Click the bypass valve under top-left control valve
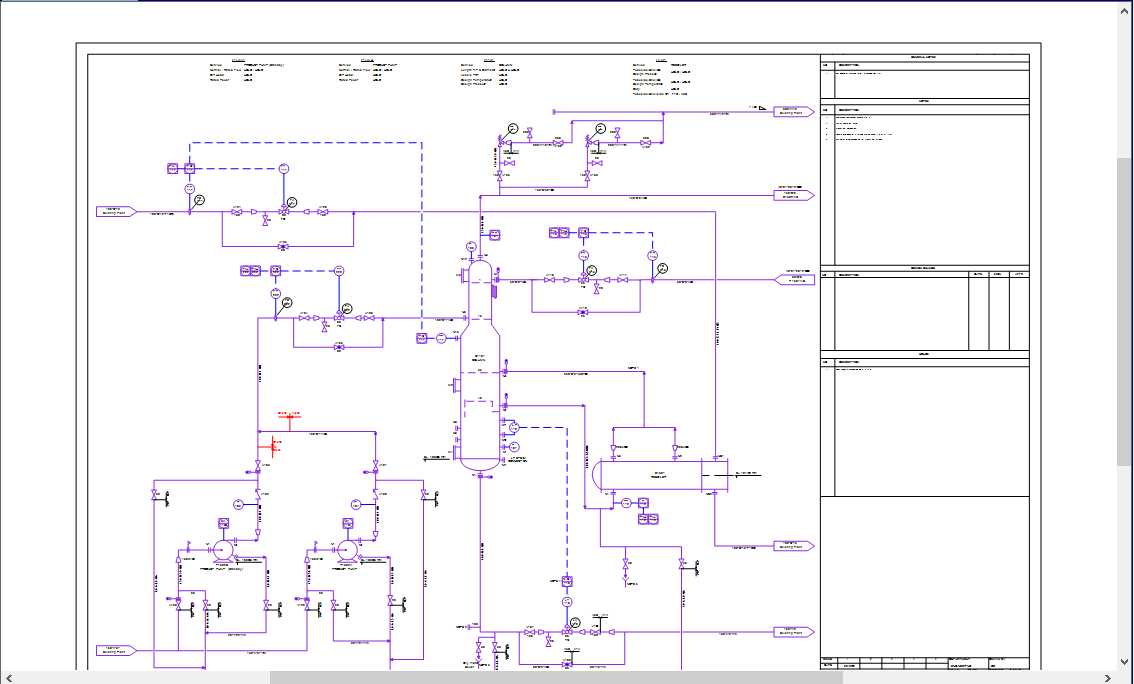This screenshot has width=1134, height=684. [283, 245]
